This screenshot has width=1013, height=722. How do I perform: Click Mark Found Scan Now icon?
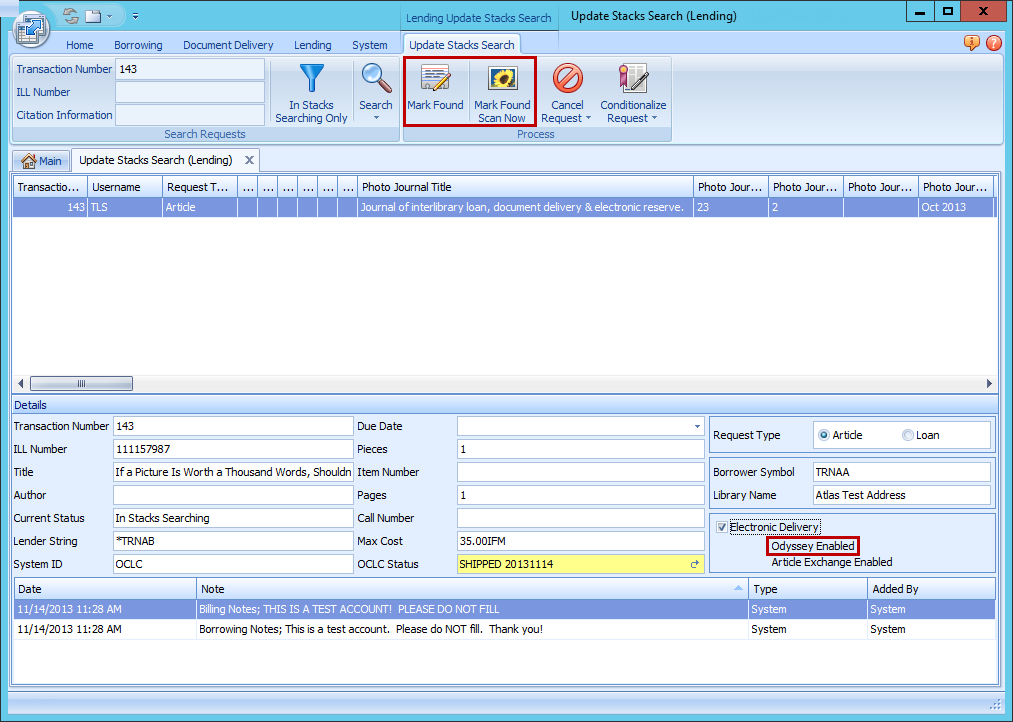502,80
